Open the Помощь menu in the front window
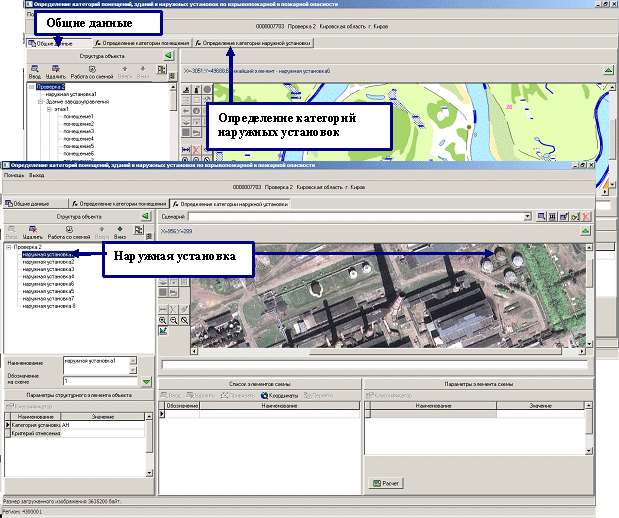This screenshot has width=619, height=518. (x=14, y=175)
